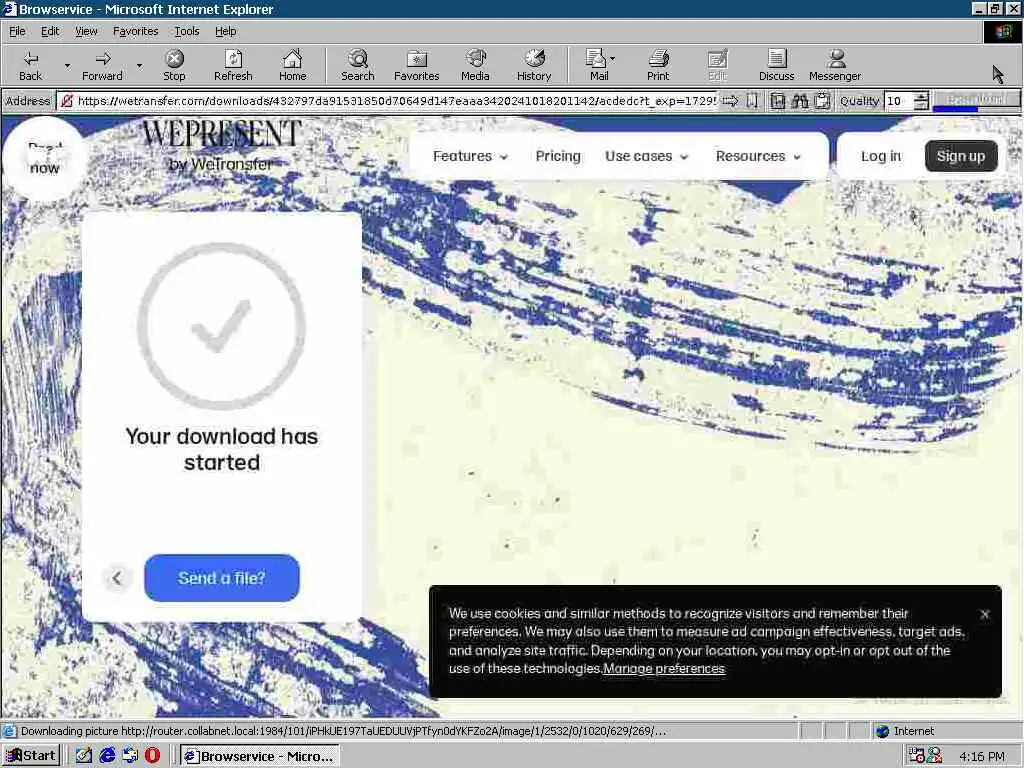Image resolution: width=1024 pixels, height=768 pixels.
Task: Open the File menu
Action: (18, 31)
